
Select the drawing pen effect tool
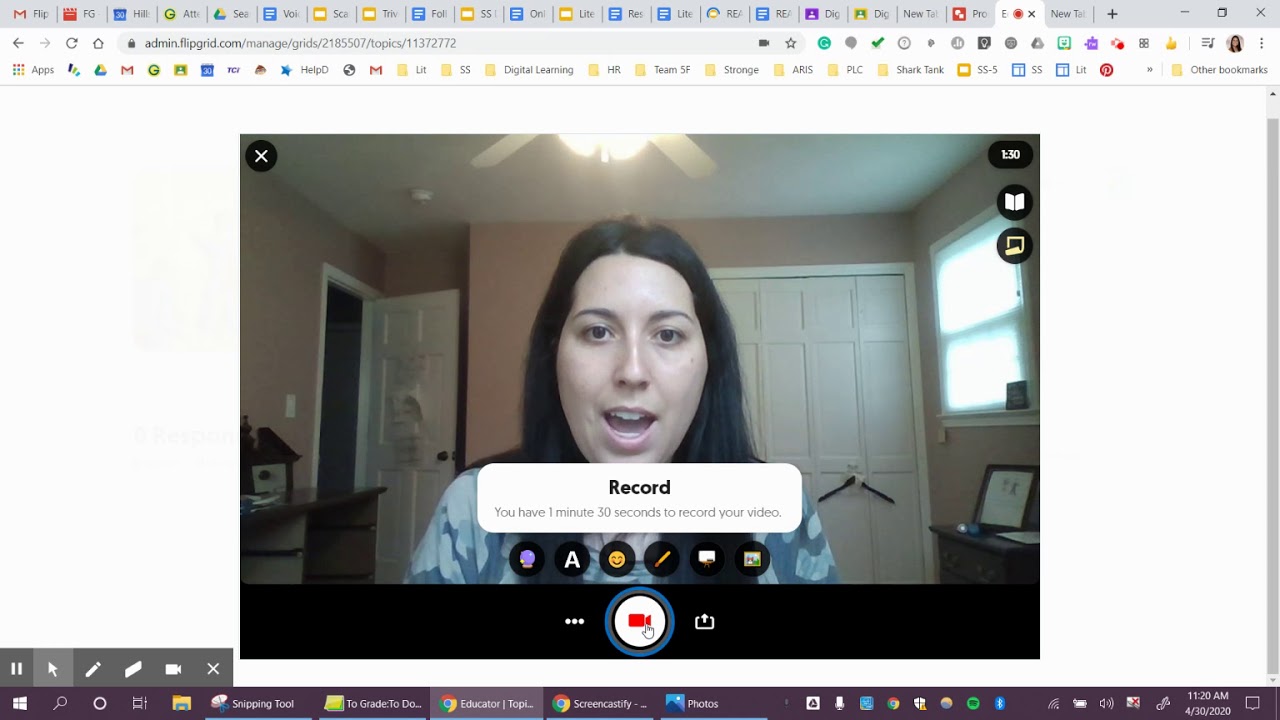pos(662,559)
